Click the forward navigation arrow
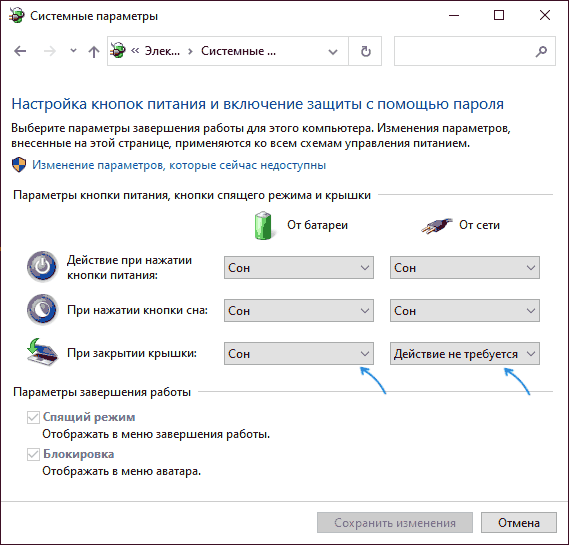This screenshot has width=569, height=545. 50,51
